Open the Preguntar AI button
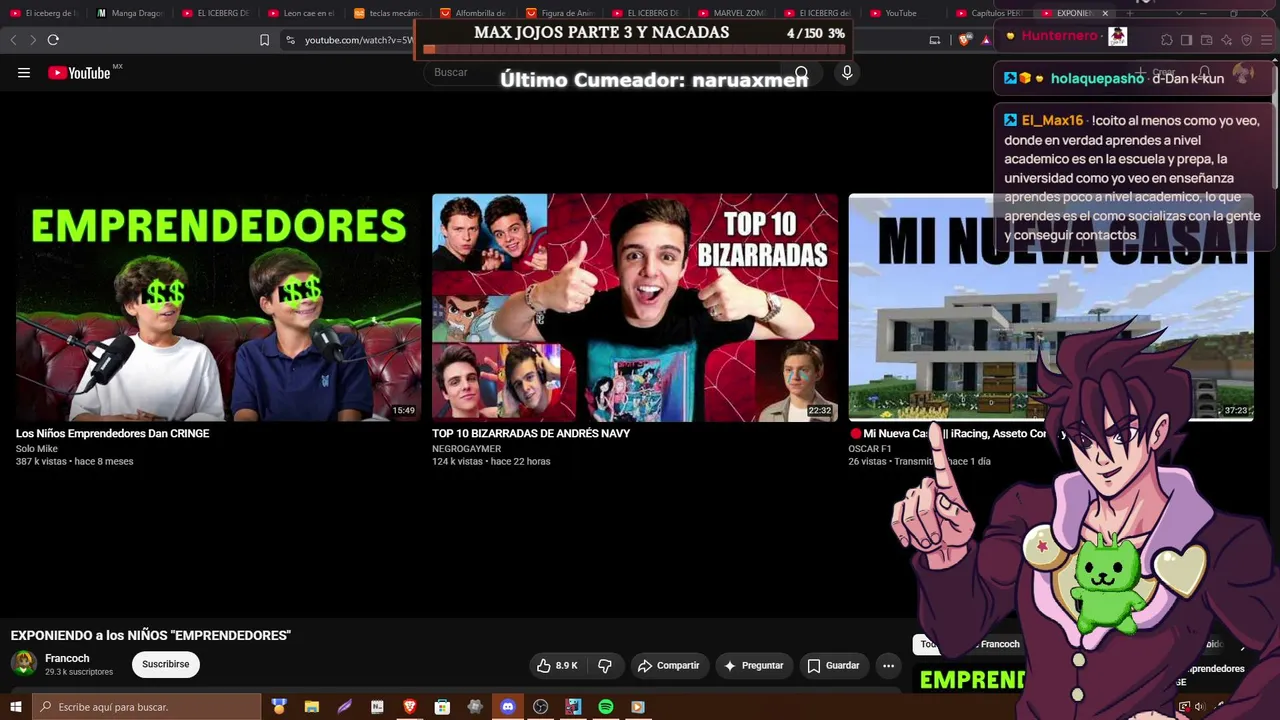Image resolution: width=1280 pixels, height=720 pixels. coord(753,665)
